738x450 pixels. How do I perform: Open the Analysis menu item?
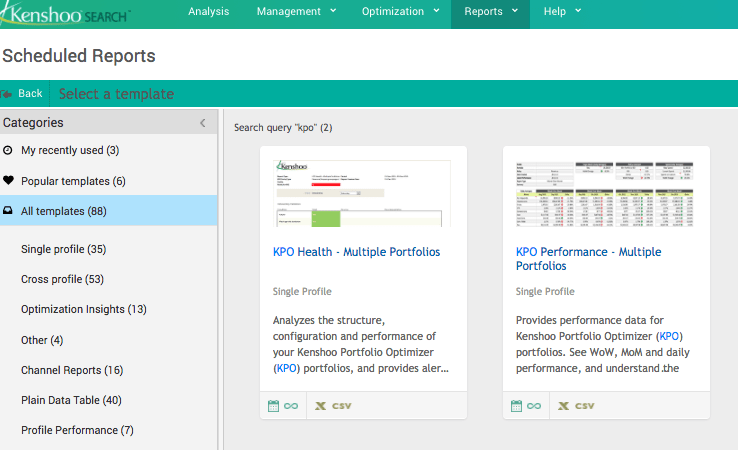tap(209, 11)
